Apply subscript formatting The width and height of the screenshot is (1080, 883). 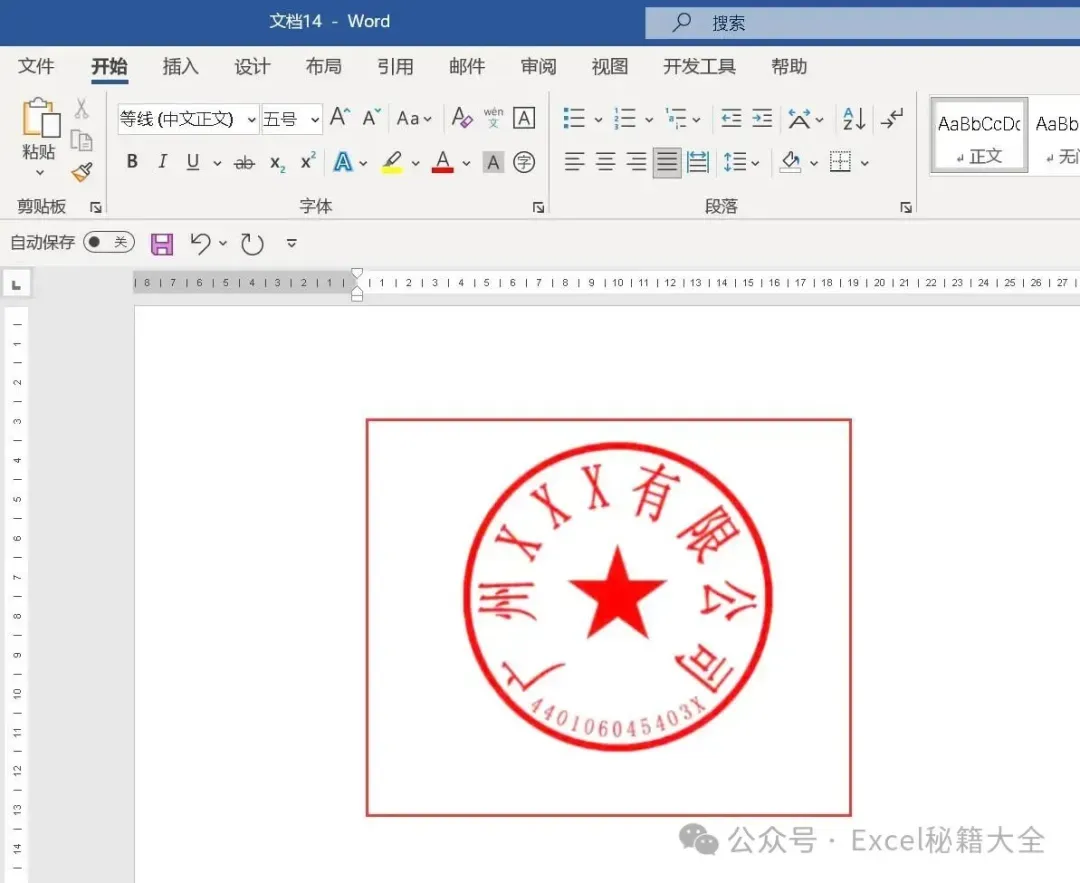[x=277, y=163]
